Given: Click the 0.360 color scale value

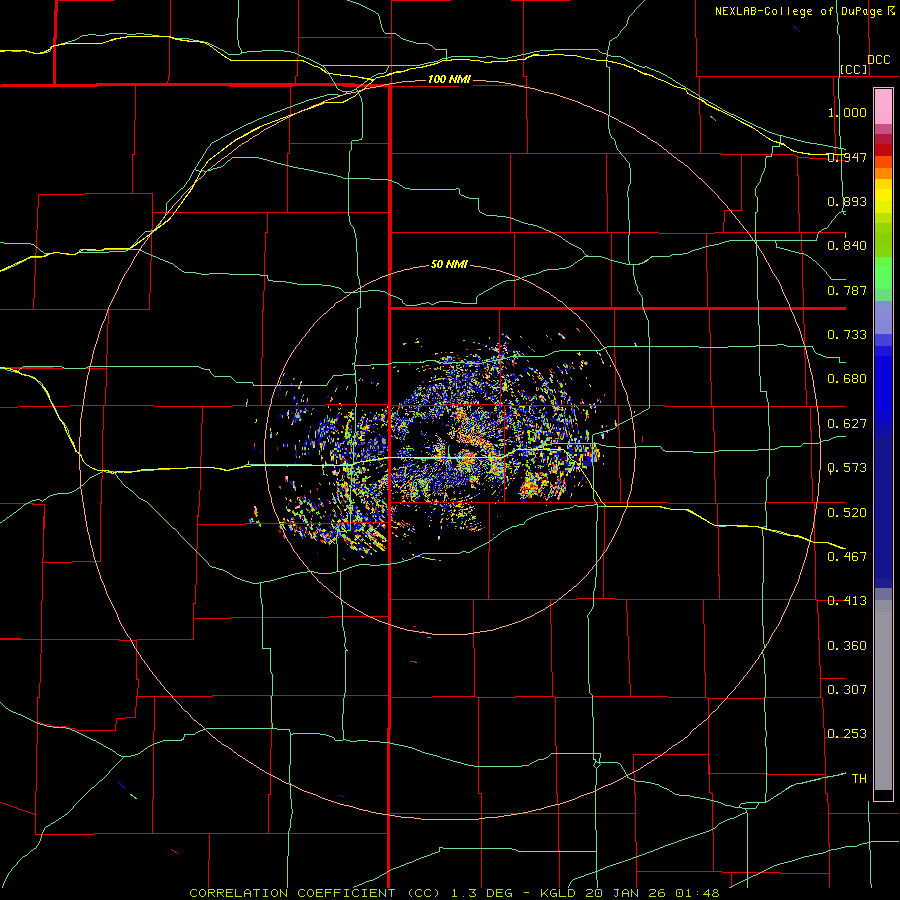Looking at the screenshot, I should coord(847,646).
